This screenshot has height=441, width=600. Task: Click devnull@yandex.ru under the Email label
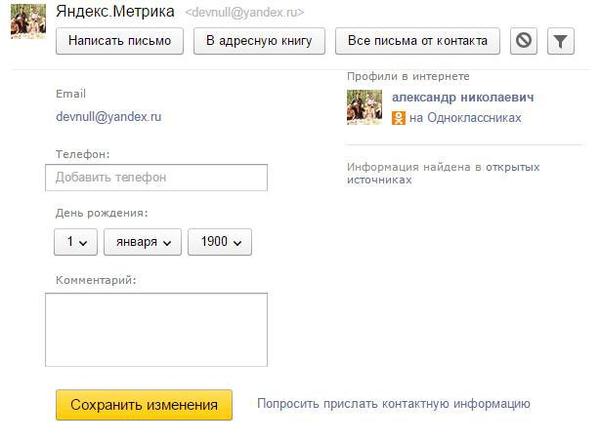[108, 116]
